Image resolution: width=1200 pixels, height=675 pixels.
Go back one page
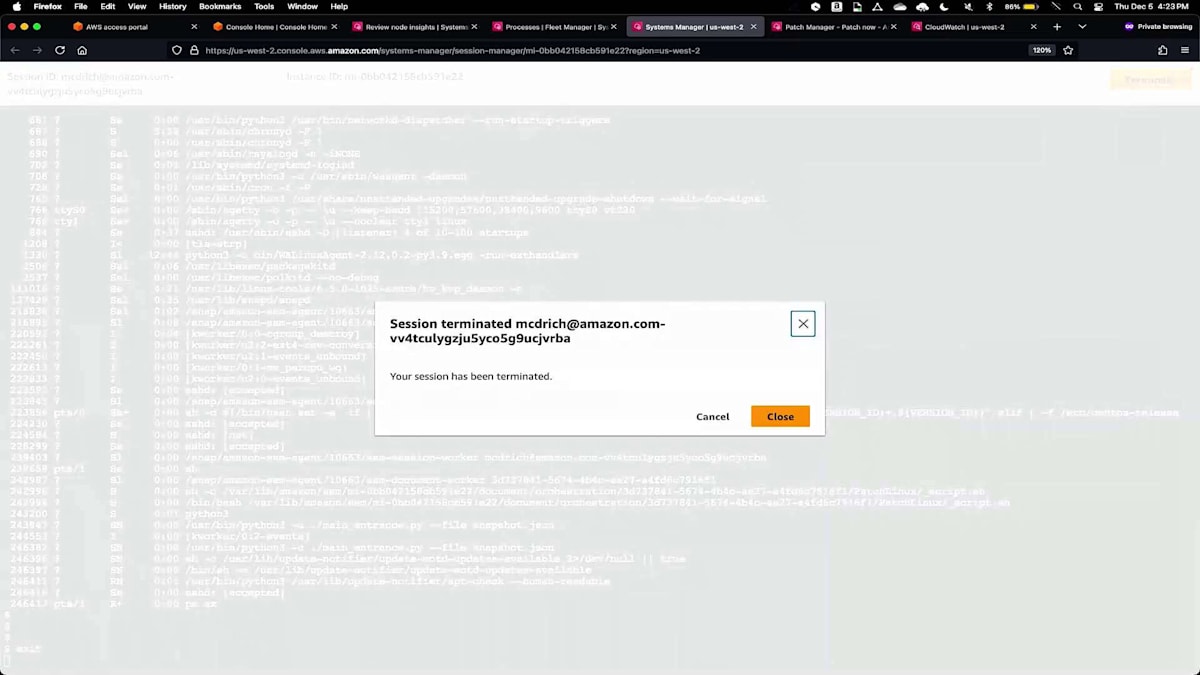[x=15, y=50]
